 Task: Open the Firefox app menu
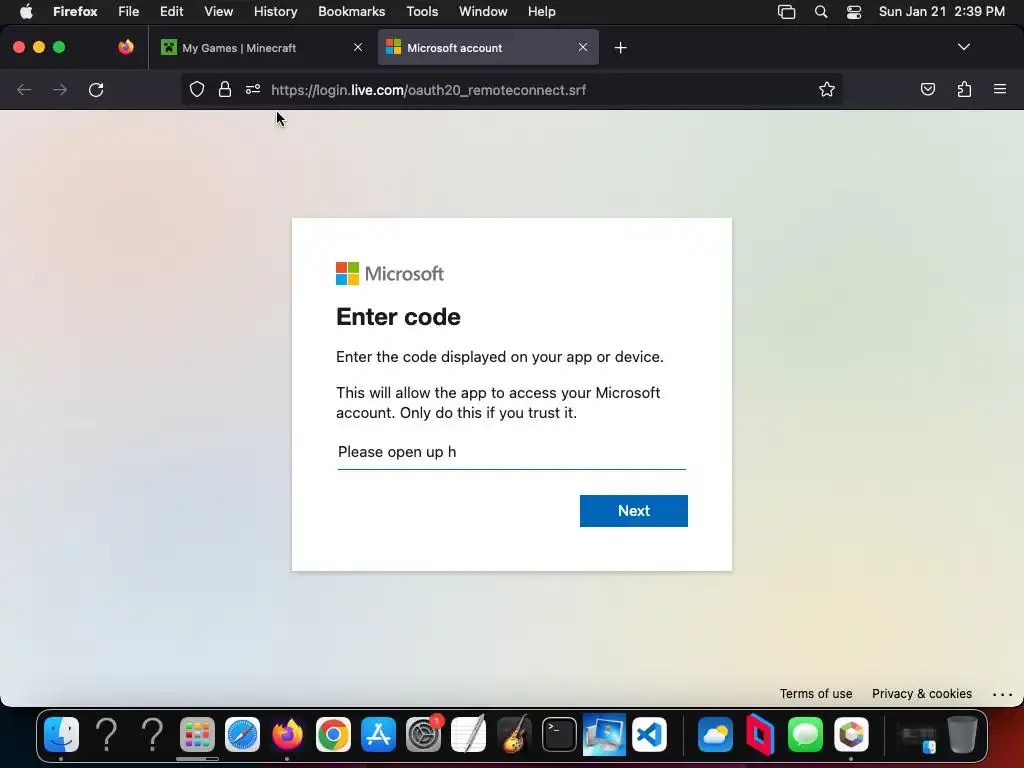point(75,11)
